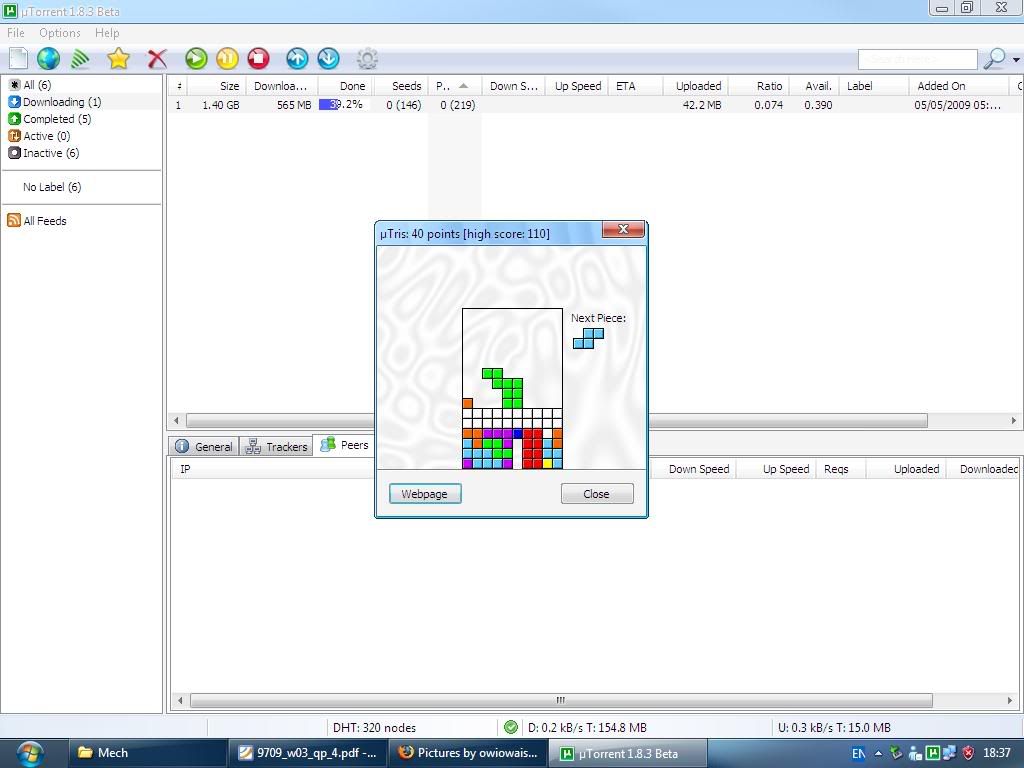Click the toolbar search input field
This screenshot has height=768, width=1024.
pos(918,59)
